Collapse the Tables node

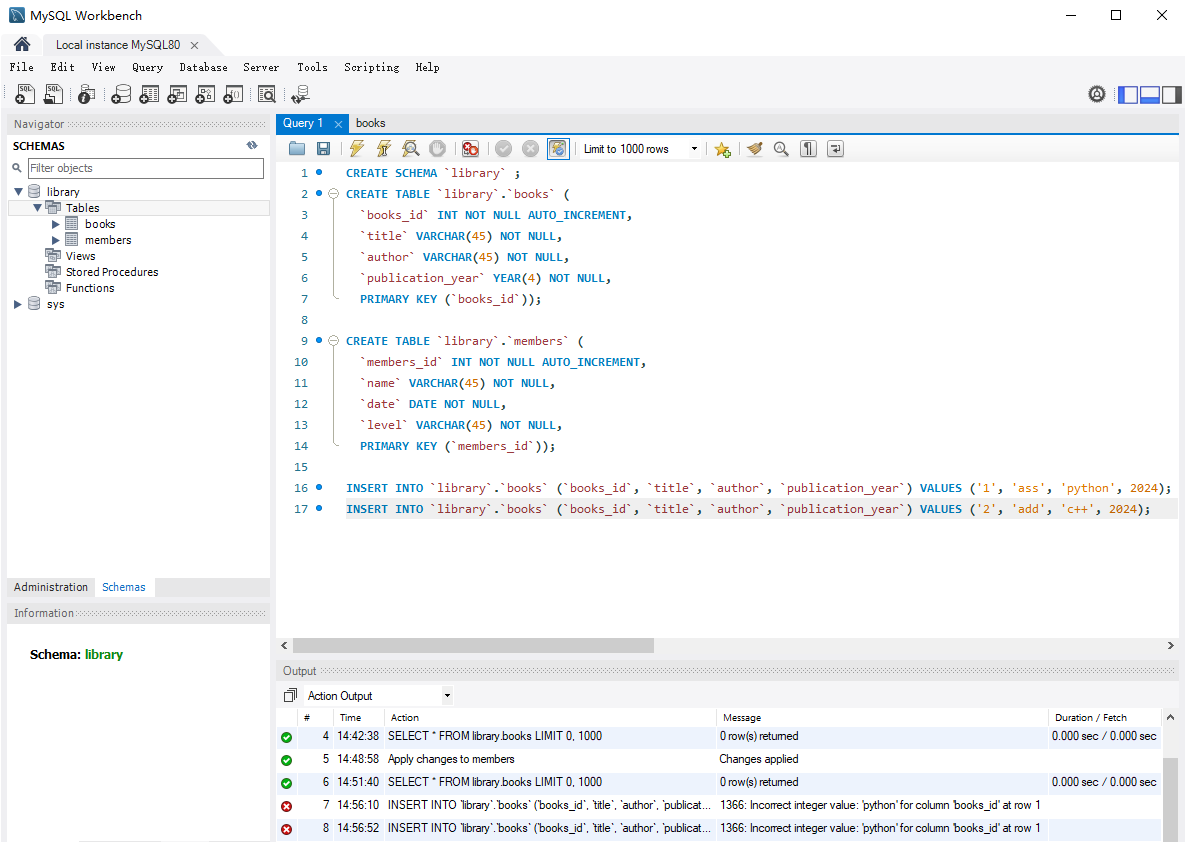point(37,208)
